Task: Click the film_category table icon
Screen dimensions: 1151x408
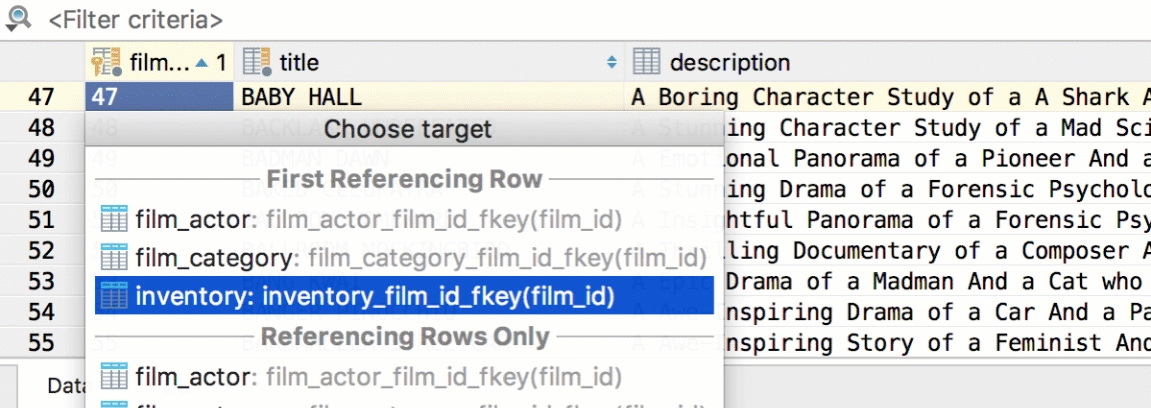Action: [x=115, y=258]
